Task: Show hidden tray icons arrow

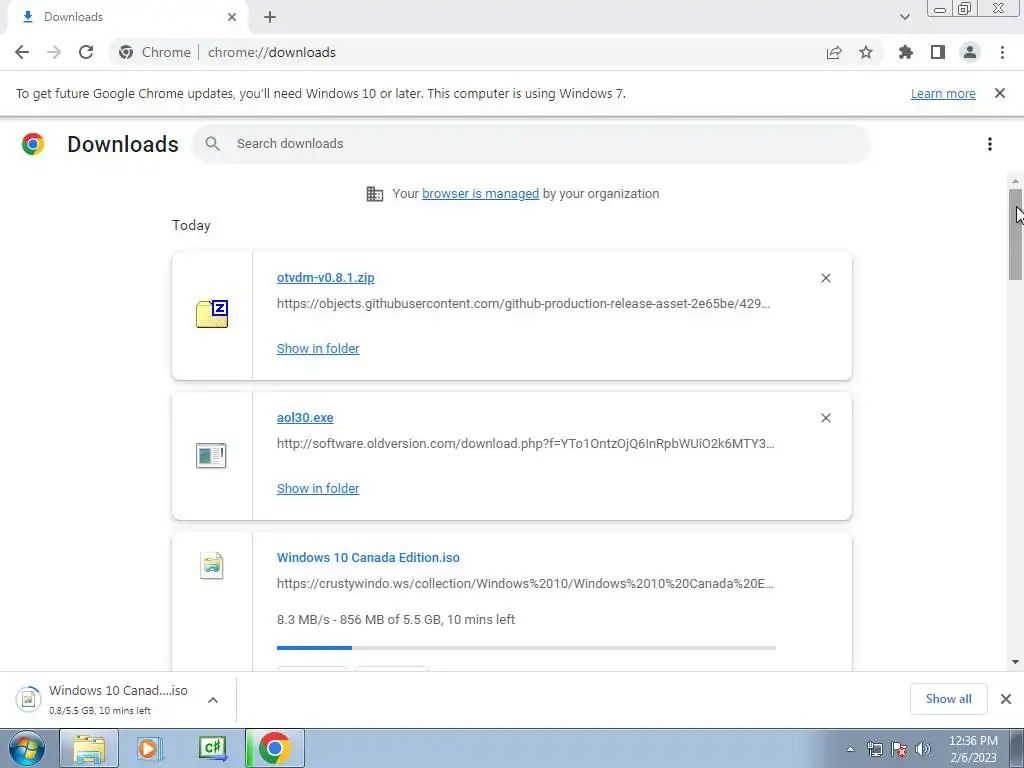Action: point(850,749)
